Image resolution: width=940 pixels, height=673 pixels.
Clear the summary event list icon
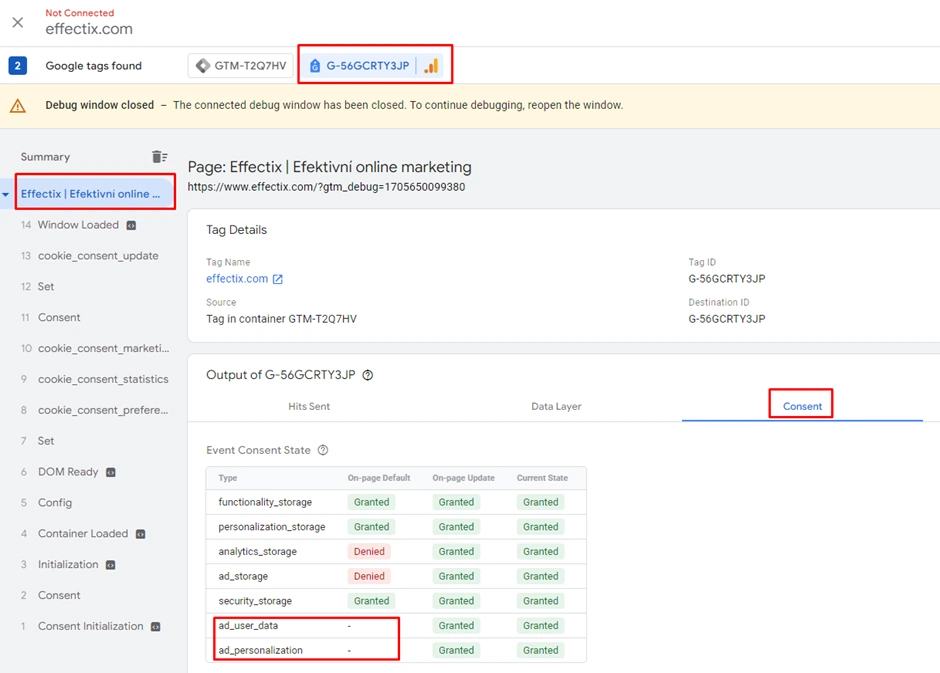pos(159,157)
